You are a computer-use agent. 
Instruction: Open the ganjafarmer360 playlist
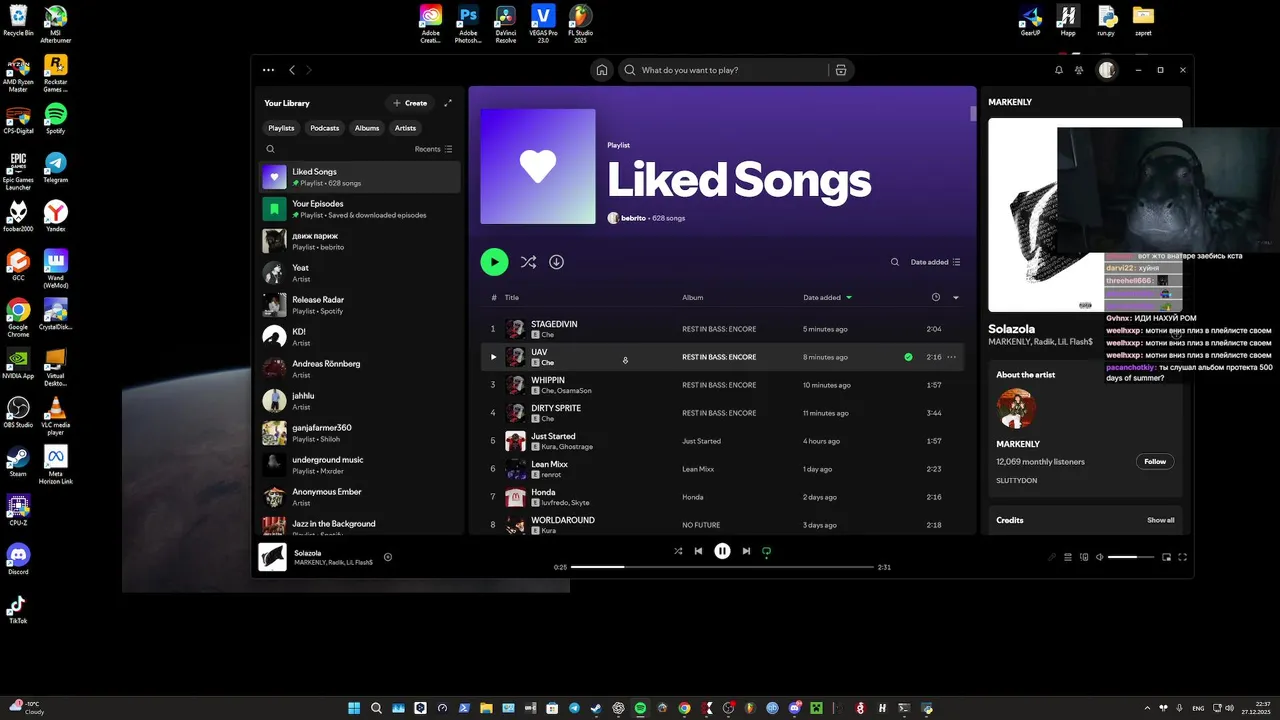(x=360, y=433)
